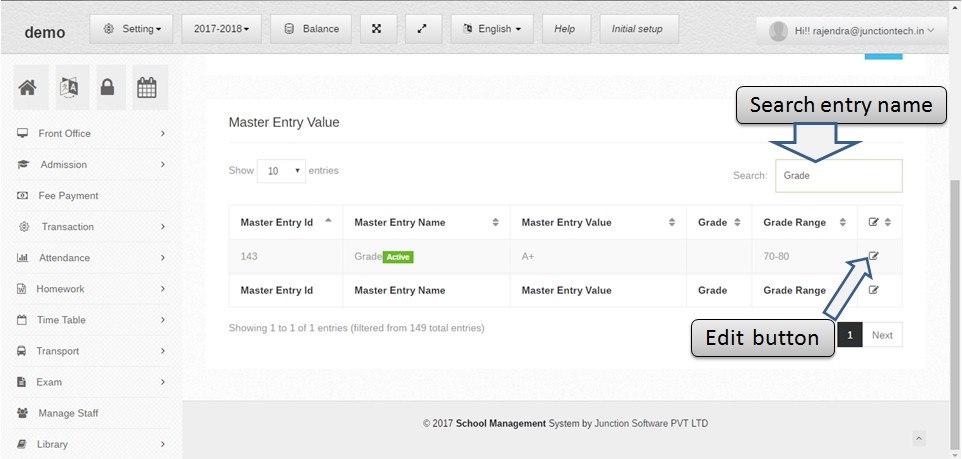Sort by Master Entry Value header column

[x=598, y=222]
